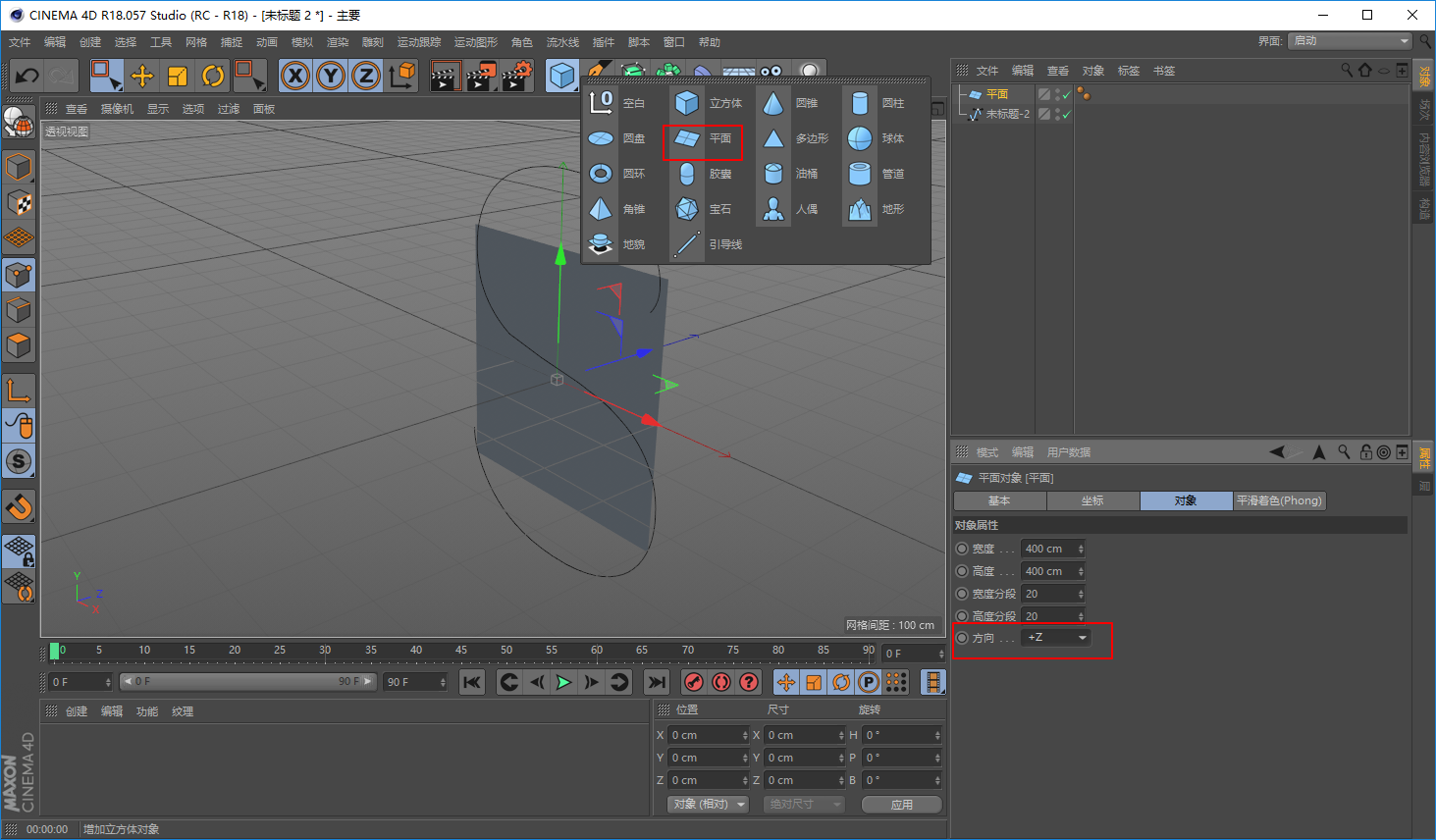The height and width of the screenshot is (840, 1436).
Task: Choose 圆盘 disc primitive
Action: pos(617,138)
